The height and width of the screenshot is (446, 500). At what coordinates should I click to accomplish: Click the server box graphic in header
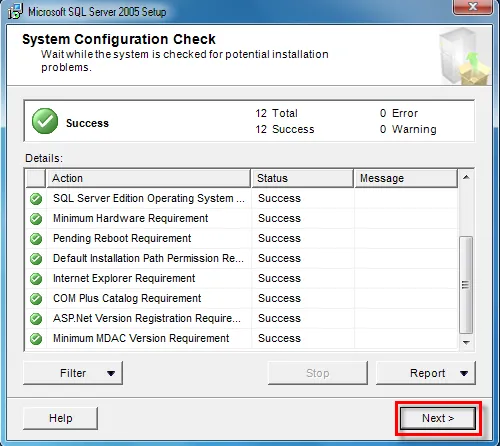coord(465,56)
